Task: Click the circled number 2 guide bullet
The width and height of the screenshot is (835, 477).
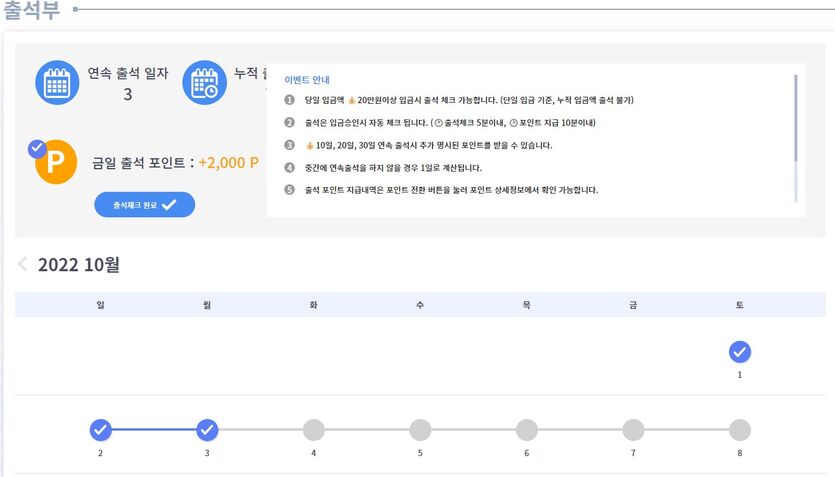Action: (289, 122)
